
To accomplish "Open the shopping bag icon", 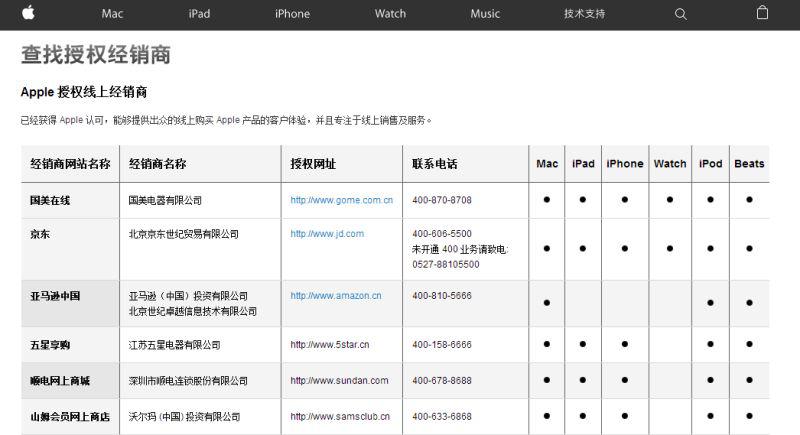I will (762, 12).
